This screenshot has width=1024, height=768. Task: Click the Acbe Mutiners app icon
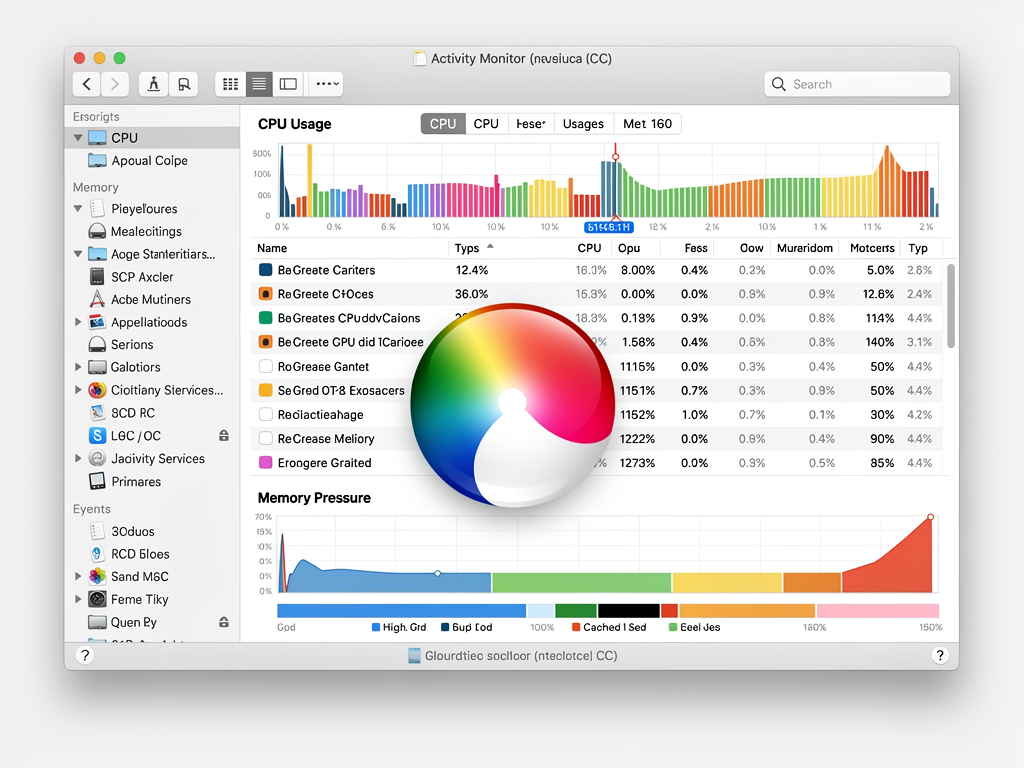(x=97, y=299)
